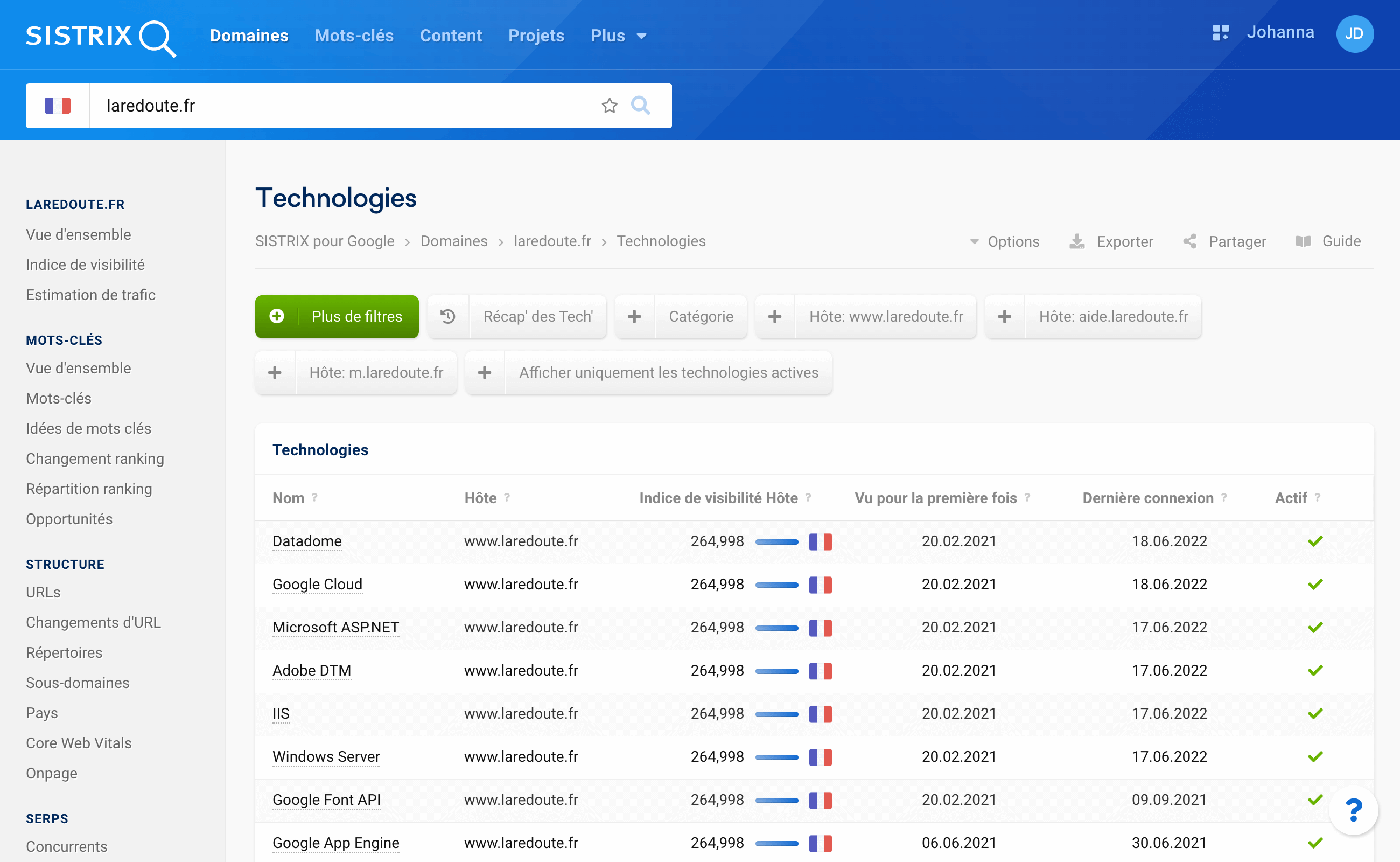Open Concurrents in the sidebar
This screenshot has height=862, width=1400.
tap(67, 846)
